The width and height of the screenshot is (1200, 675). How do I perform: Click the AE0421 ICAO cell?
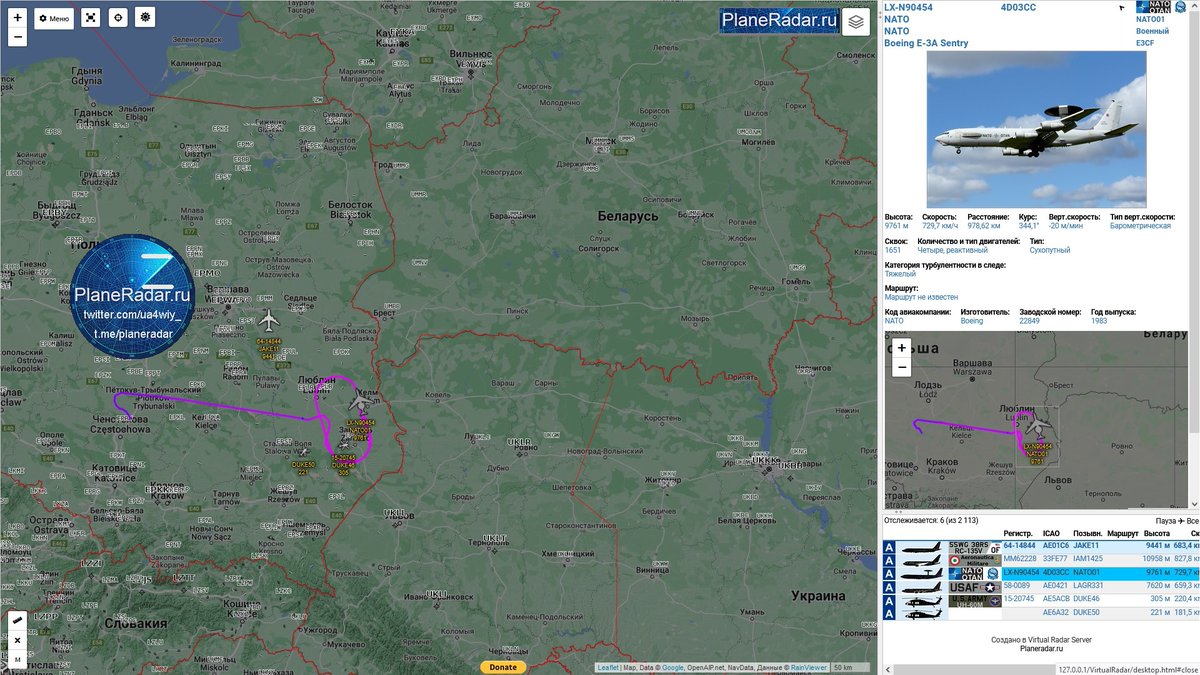[x=1056, y=586]
